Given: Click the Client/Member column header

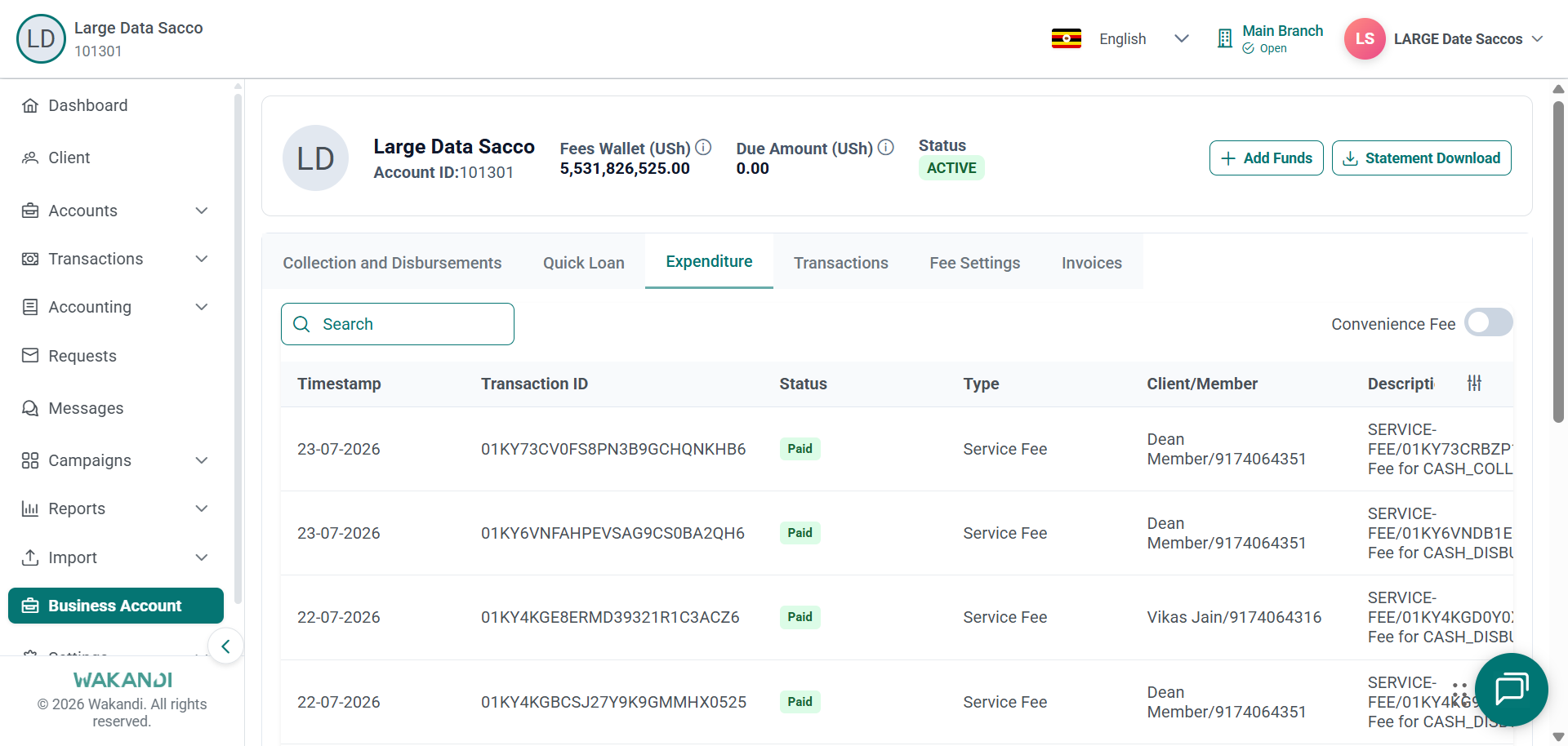Looking at the screenshot, I should tap(1202, 384).
